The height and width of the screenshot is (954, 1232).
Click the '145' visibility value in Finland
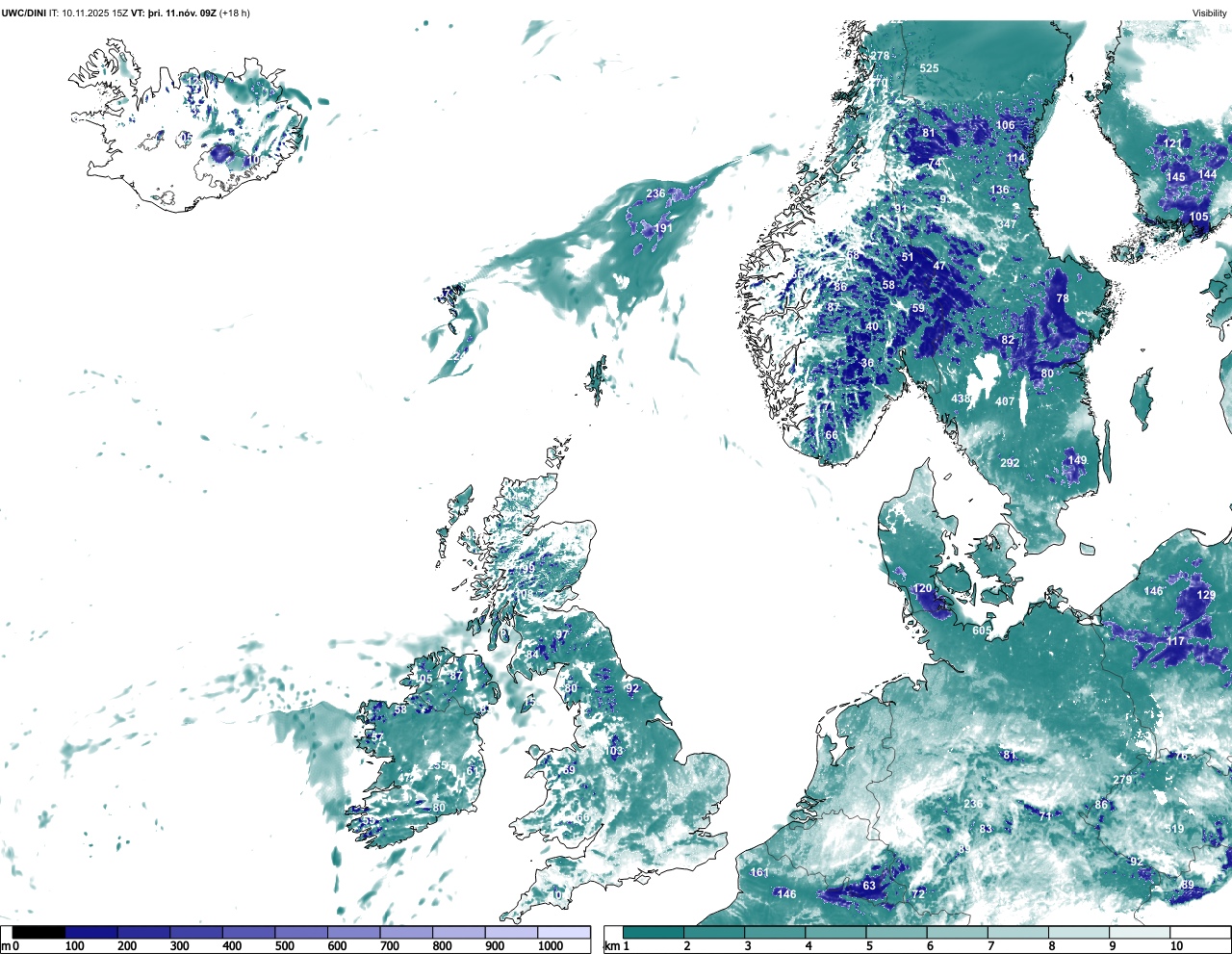(1176, 177)
